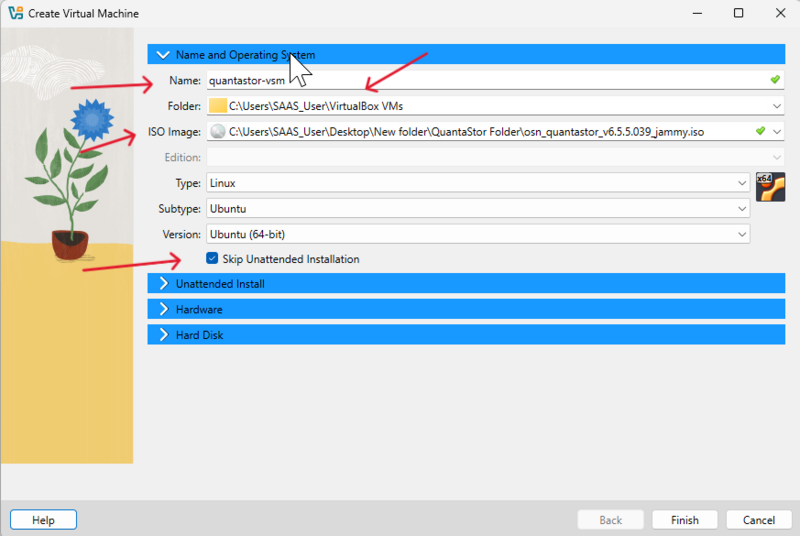The width and height of the screenshot is (800, 536).
Task: Collapse Name and Operating System section
Action: 466,55
